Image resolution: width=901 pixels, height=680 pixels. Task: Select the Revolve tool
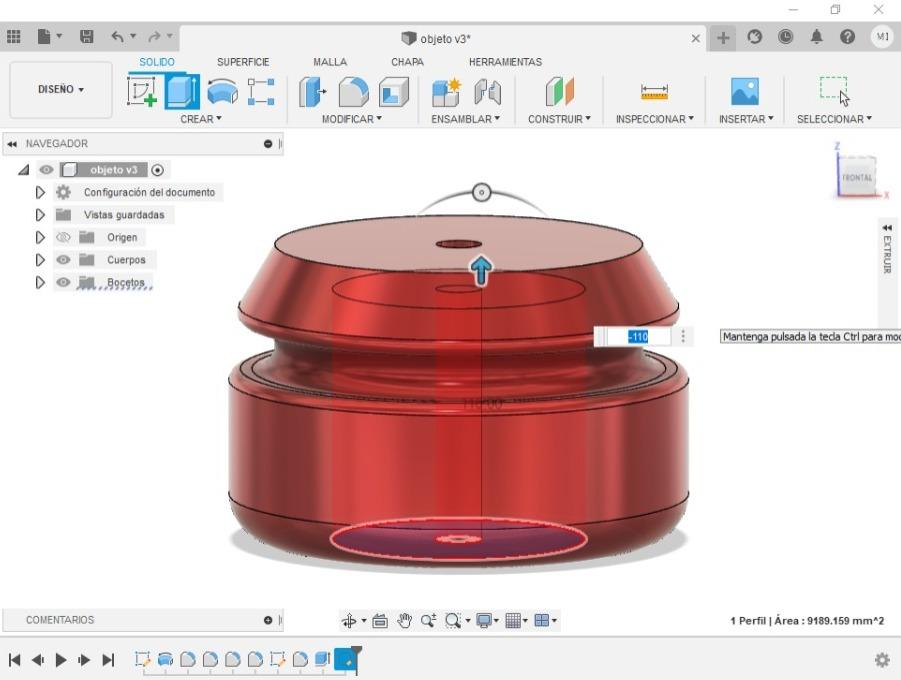point(222,91)
